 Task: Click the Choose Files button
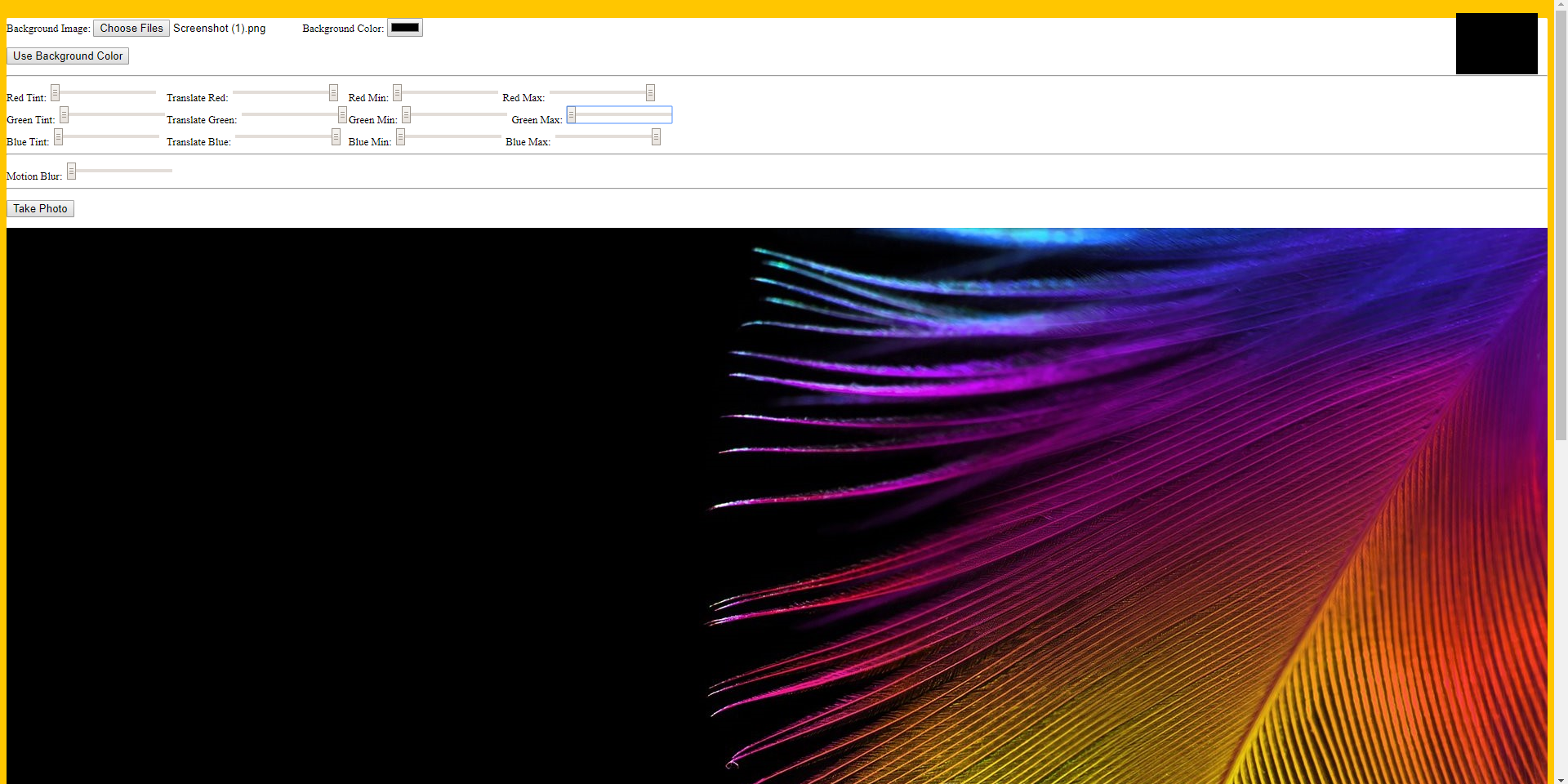[x=131, y=29]
